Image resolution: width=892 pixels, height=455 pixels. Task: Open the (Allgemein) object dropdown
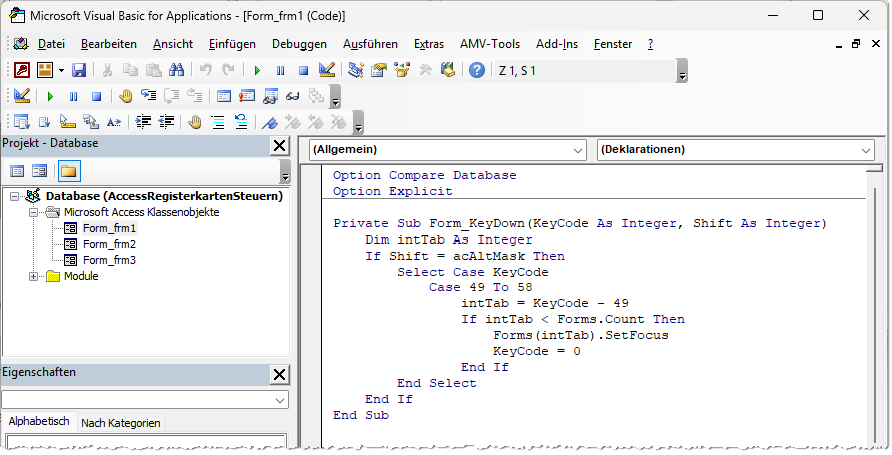(x=577, y=150)
